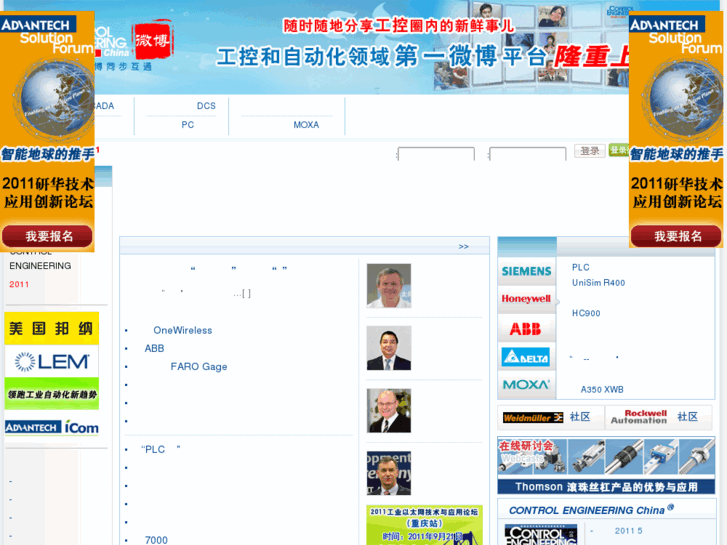Click the >> more link in news header
Viewport: 727px width, 545px height.
[x=463, y=246]
